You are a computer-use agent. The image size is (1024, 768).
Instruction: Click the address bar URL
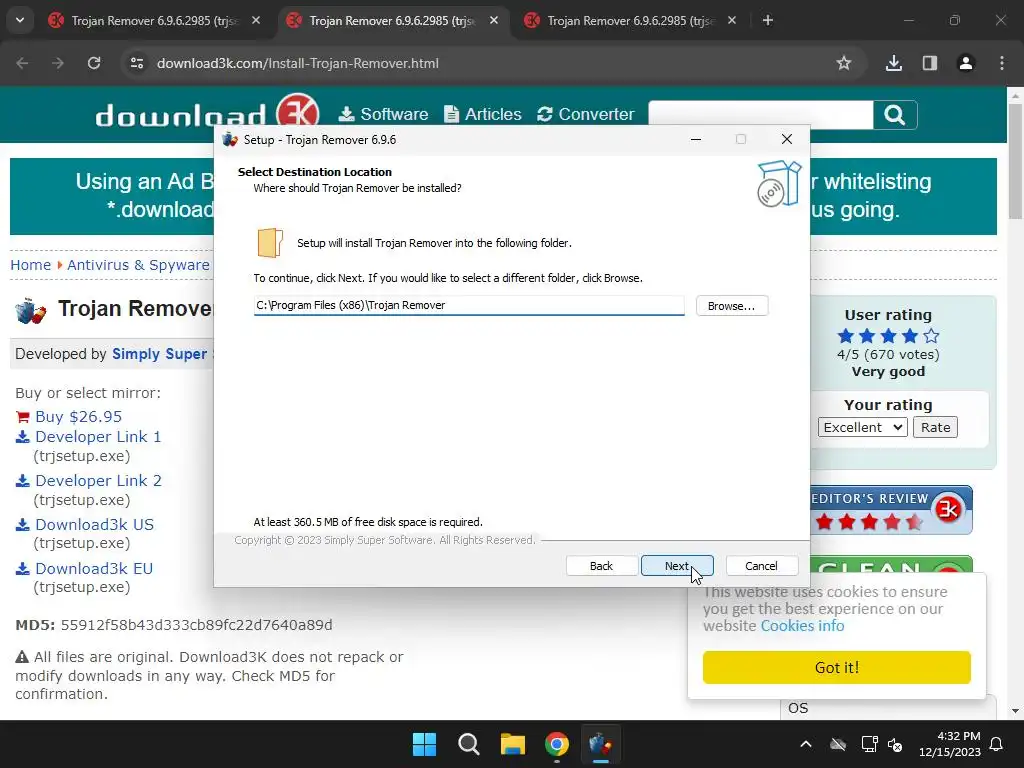(x=298, y=63)
